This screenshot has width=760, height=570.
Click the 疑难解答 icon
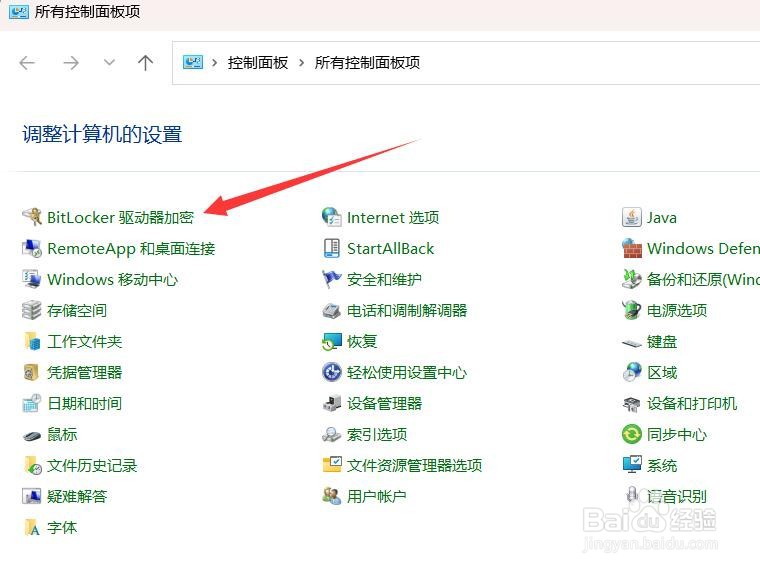pyautogui.click(x=32, y=496)
